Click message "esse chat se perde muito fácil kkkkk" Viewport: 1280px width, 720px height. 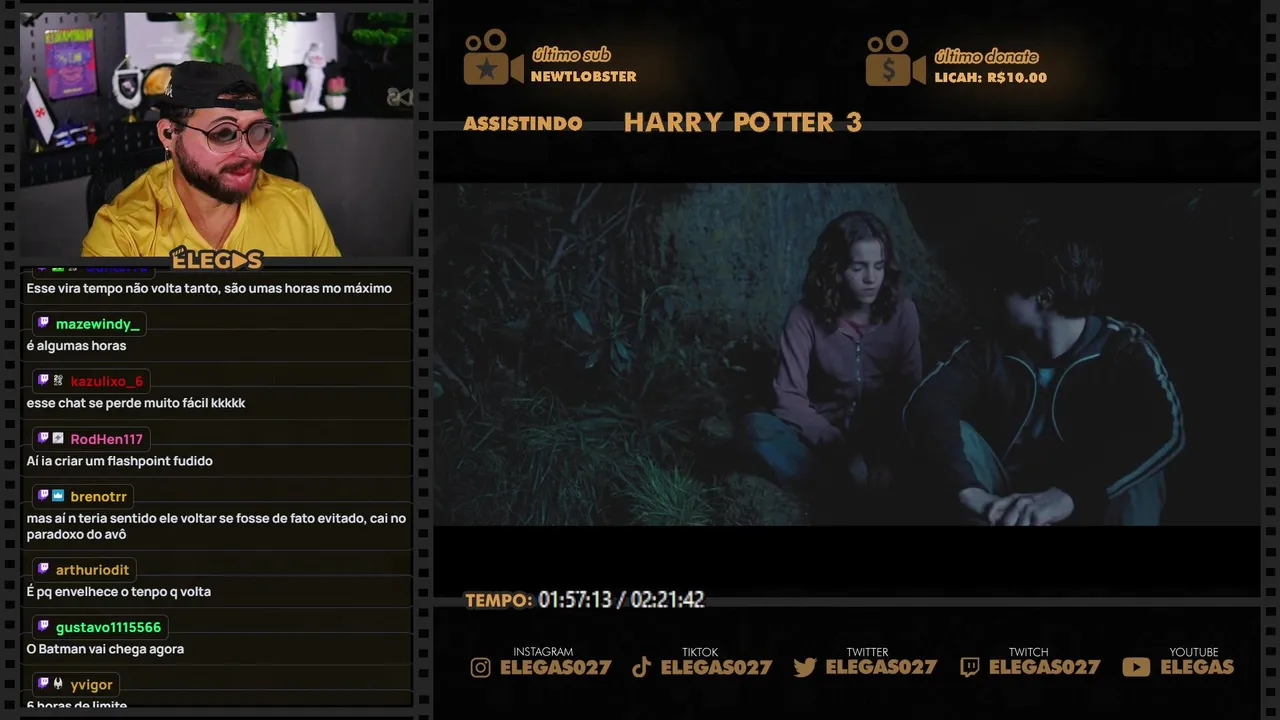[x=136, y=403]
